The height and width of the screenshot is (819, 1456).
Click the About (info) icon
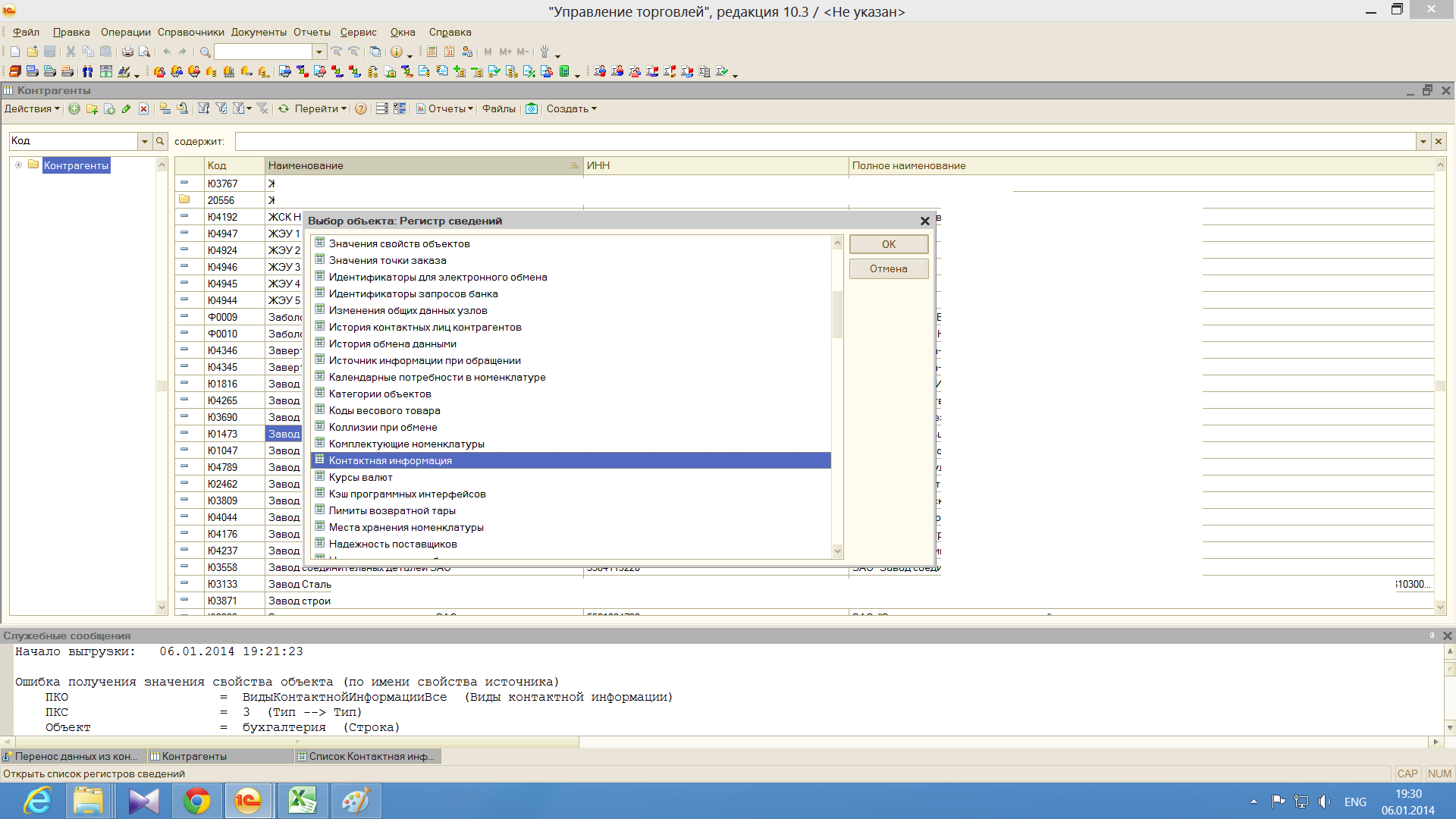tap(396, 52)
